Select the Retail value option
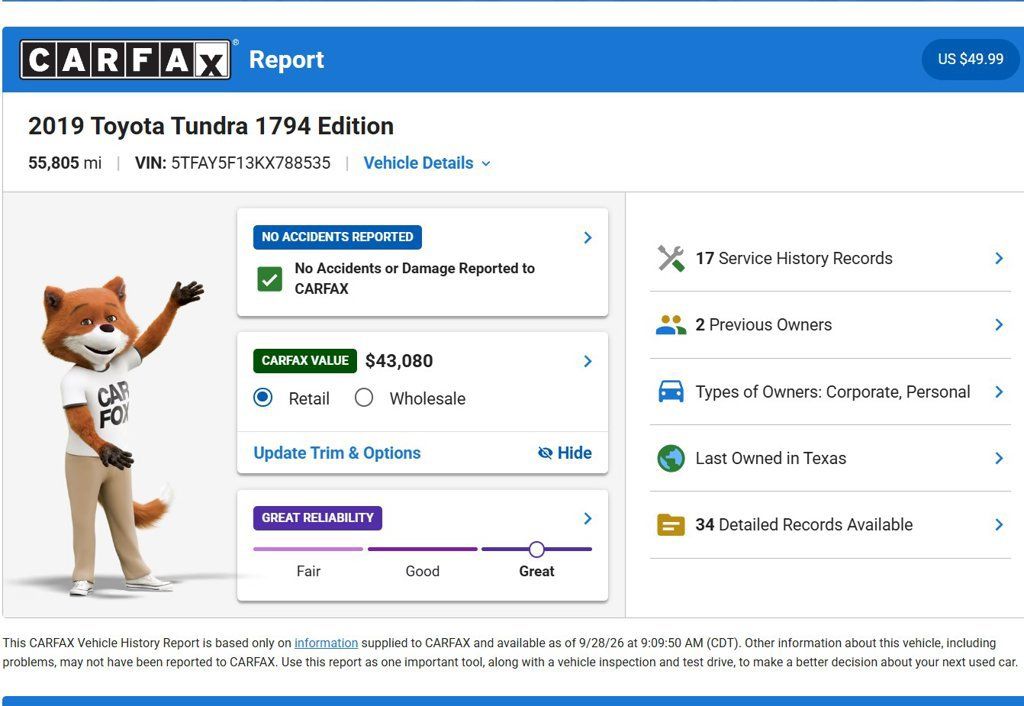This screenshot has width=1024, height=706. [263, 398]
